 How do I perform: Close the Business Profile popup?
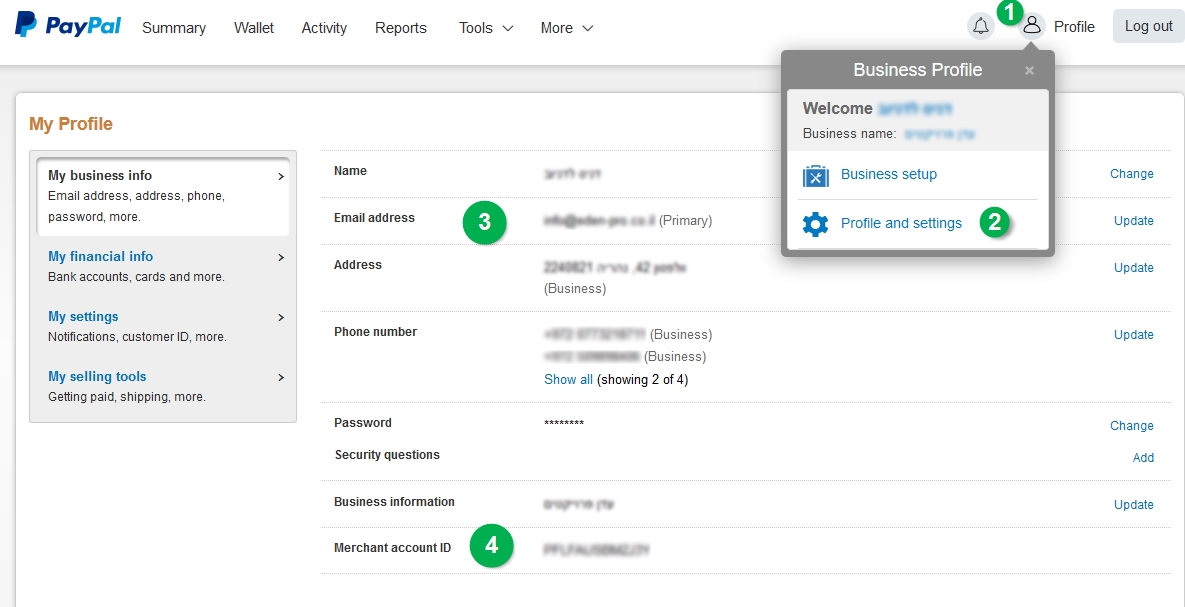(1029, 70)
